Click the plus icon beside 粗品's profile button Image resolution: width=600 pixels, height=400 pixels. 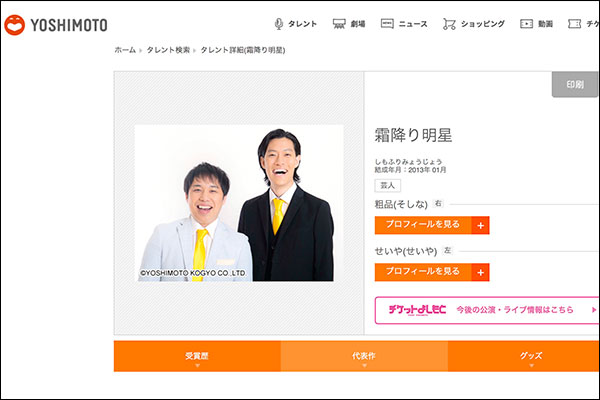click(481, 225)
